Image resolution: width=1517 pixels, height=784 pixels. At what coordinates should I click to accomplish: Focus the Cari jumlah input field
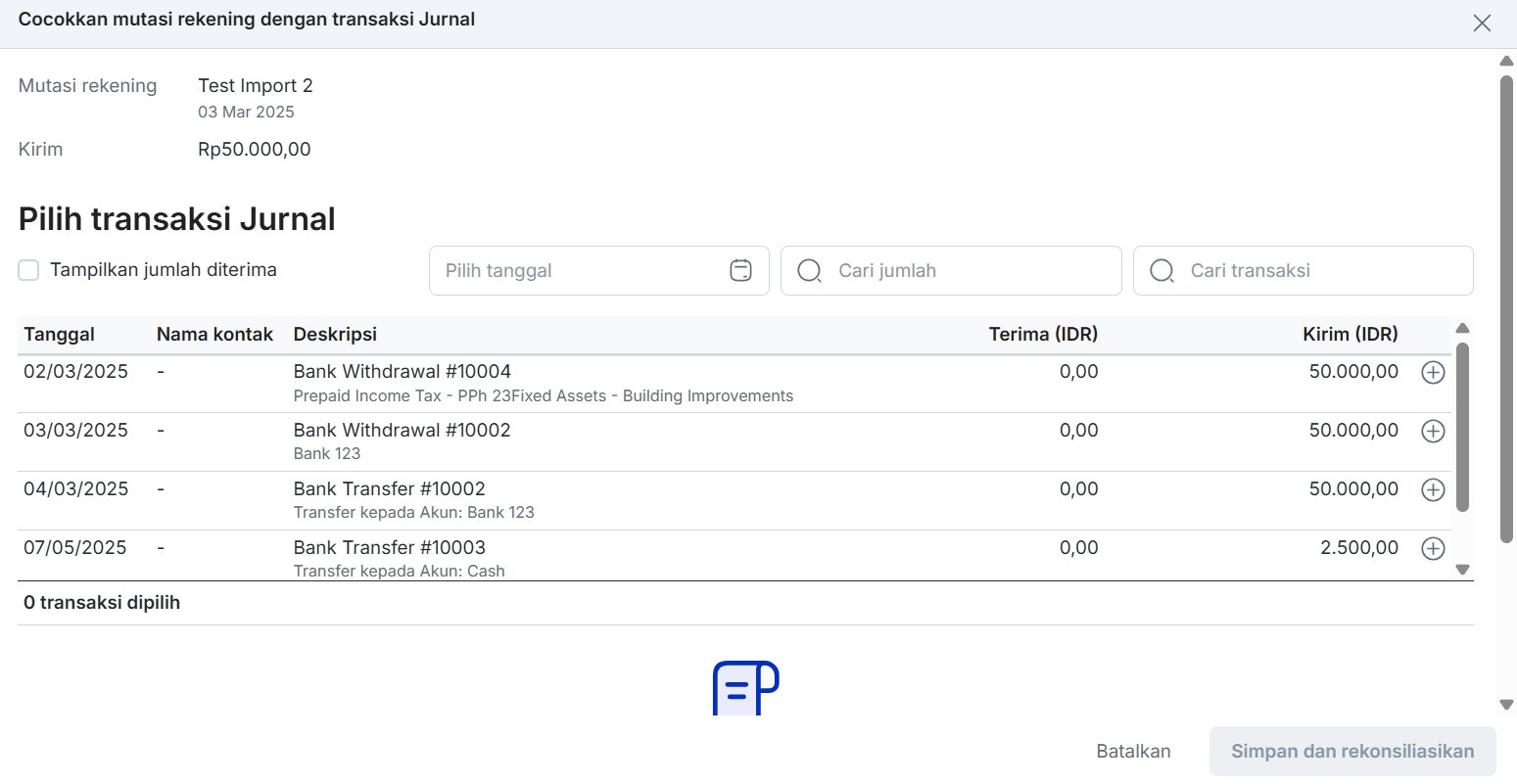(970, 271)
